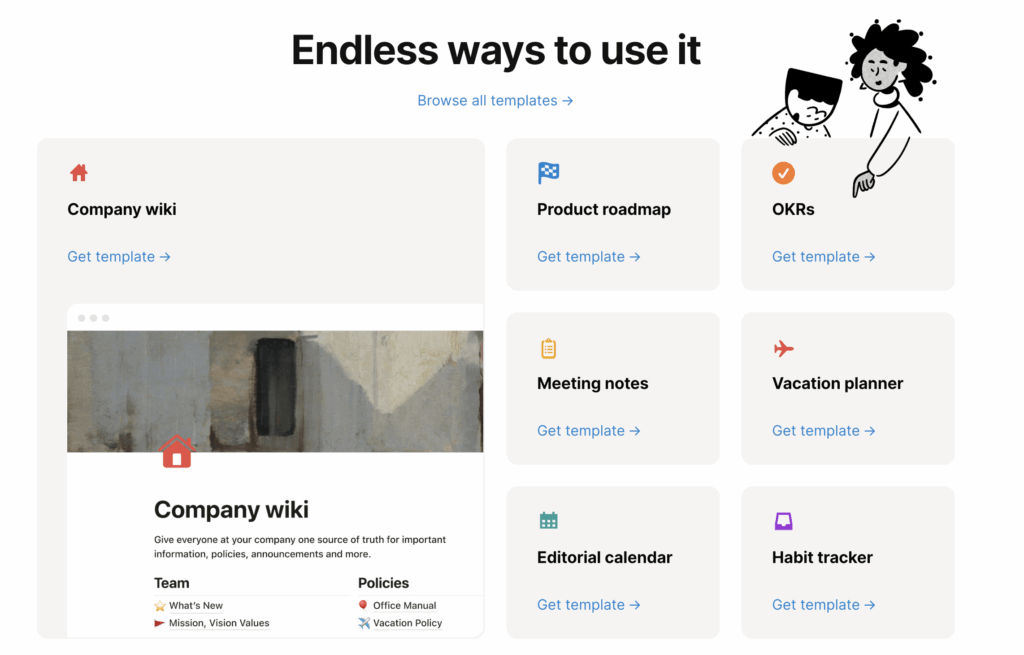Click the orange checkmark OKRs icon
This screenshot has height=655, width=1024.
pos(783,172)
